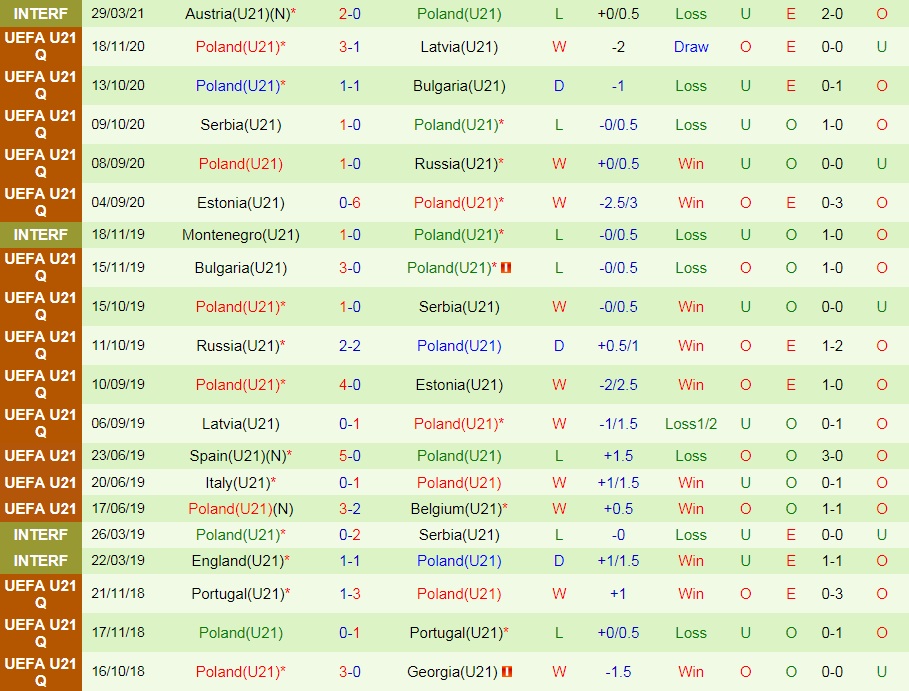Open Bulgaria(U21) home team on 15/11/19
Image resolution: width=909 pixels, height=691 pixels.
coord(241,268)
